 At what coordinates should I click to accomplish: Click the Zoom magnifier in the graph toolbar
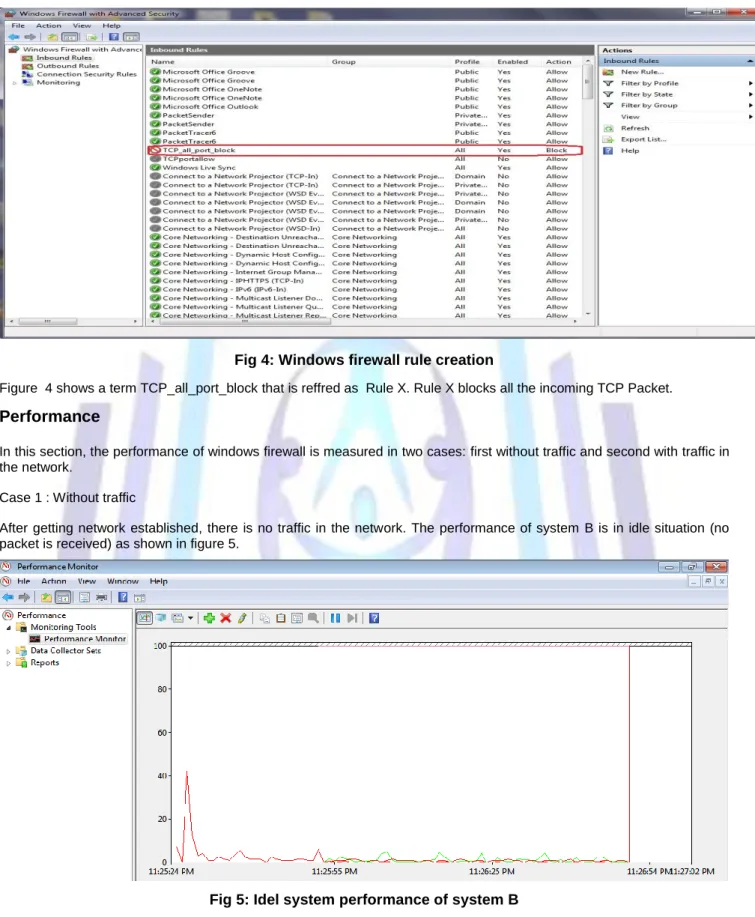(x=313, y=618)
